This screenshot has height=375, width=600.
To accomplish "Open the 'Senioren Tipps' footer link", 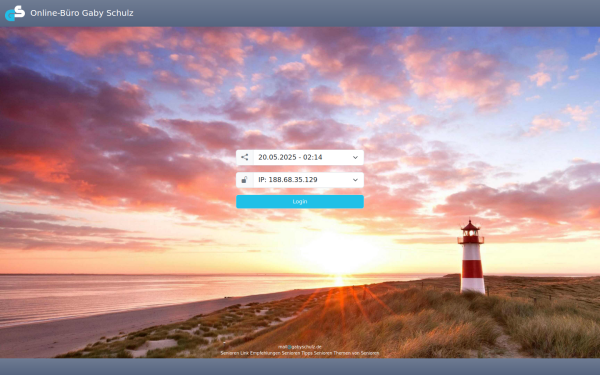I will click(x=297, y=353).
